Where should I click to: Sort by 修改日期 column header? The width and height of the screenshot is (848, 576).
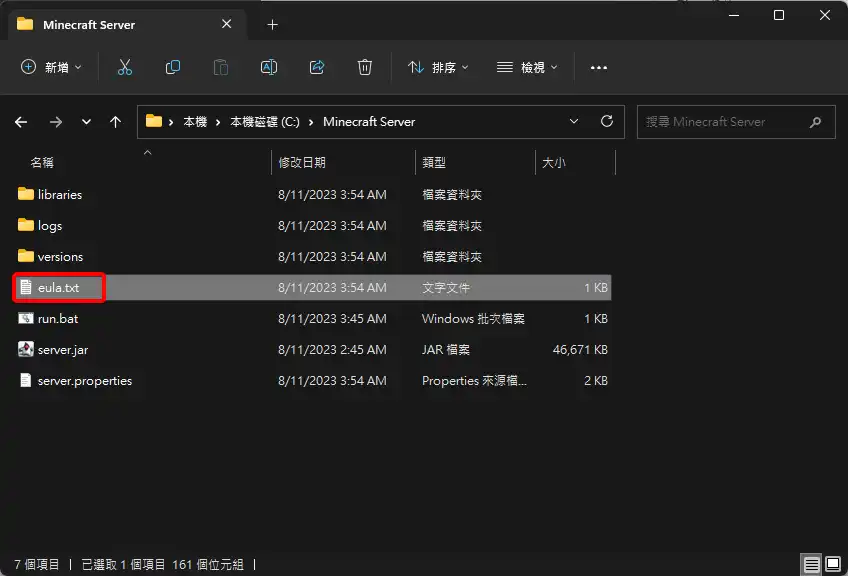point(302,162)
